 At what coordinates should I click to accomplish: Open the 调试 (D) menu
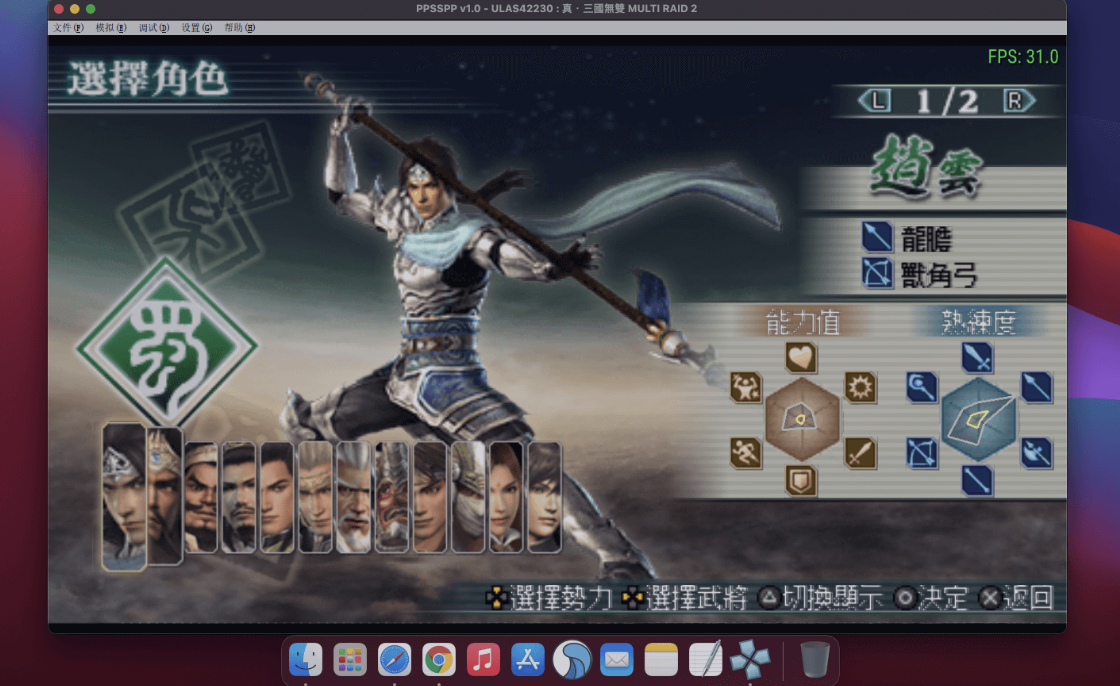(154, 28)
